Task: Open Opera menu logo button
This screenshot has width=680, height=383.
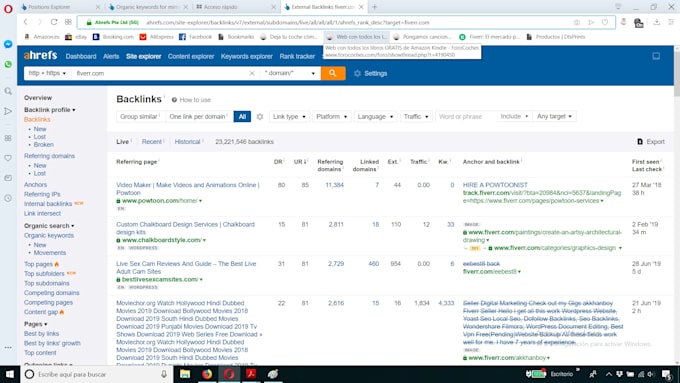Action: pyautogui.click(x=8, y=8)
